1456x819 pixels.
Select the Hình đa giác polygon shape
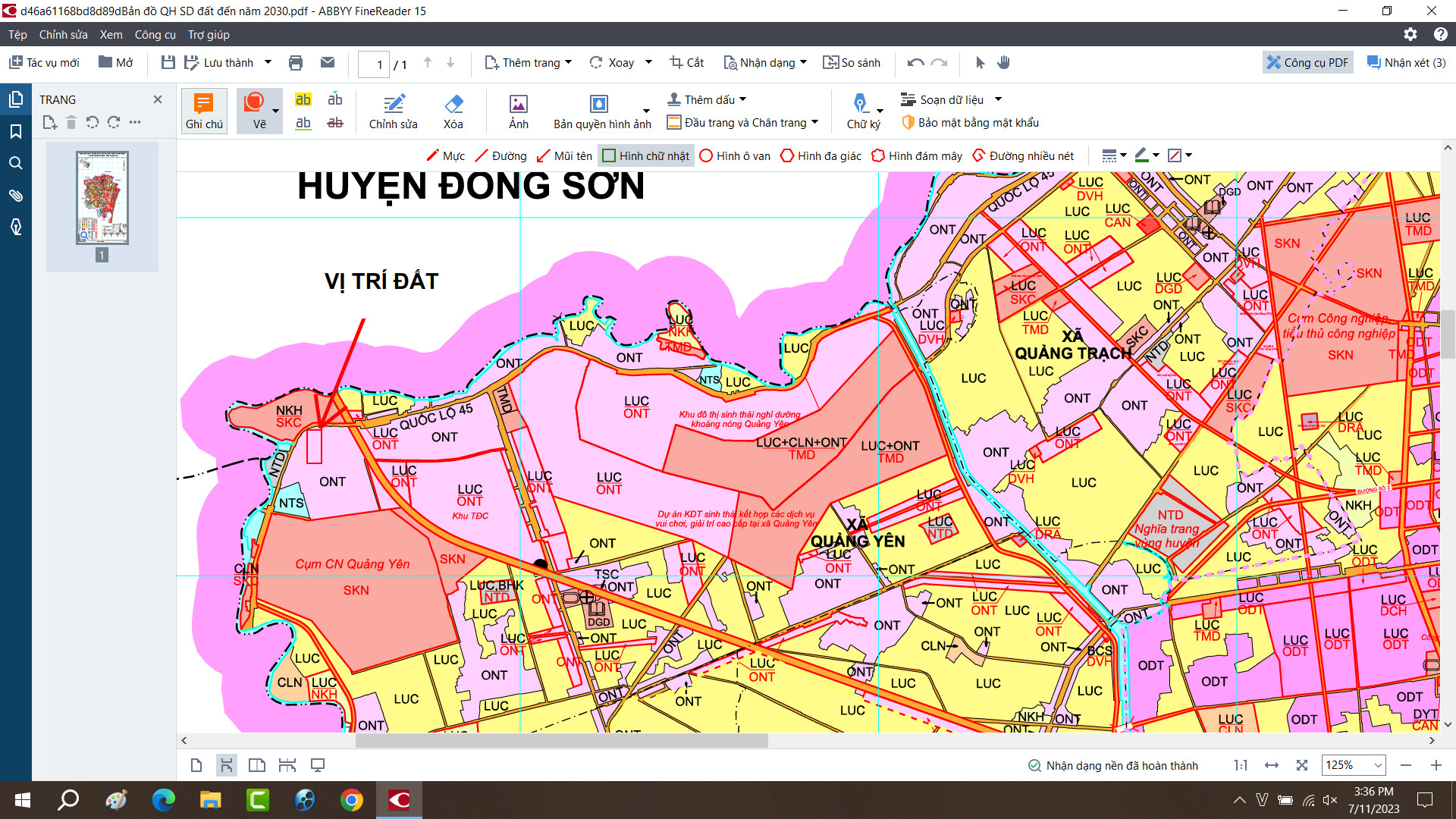(821, 155)
